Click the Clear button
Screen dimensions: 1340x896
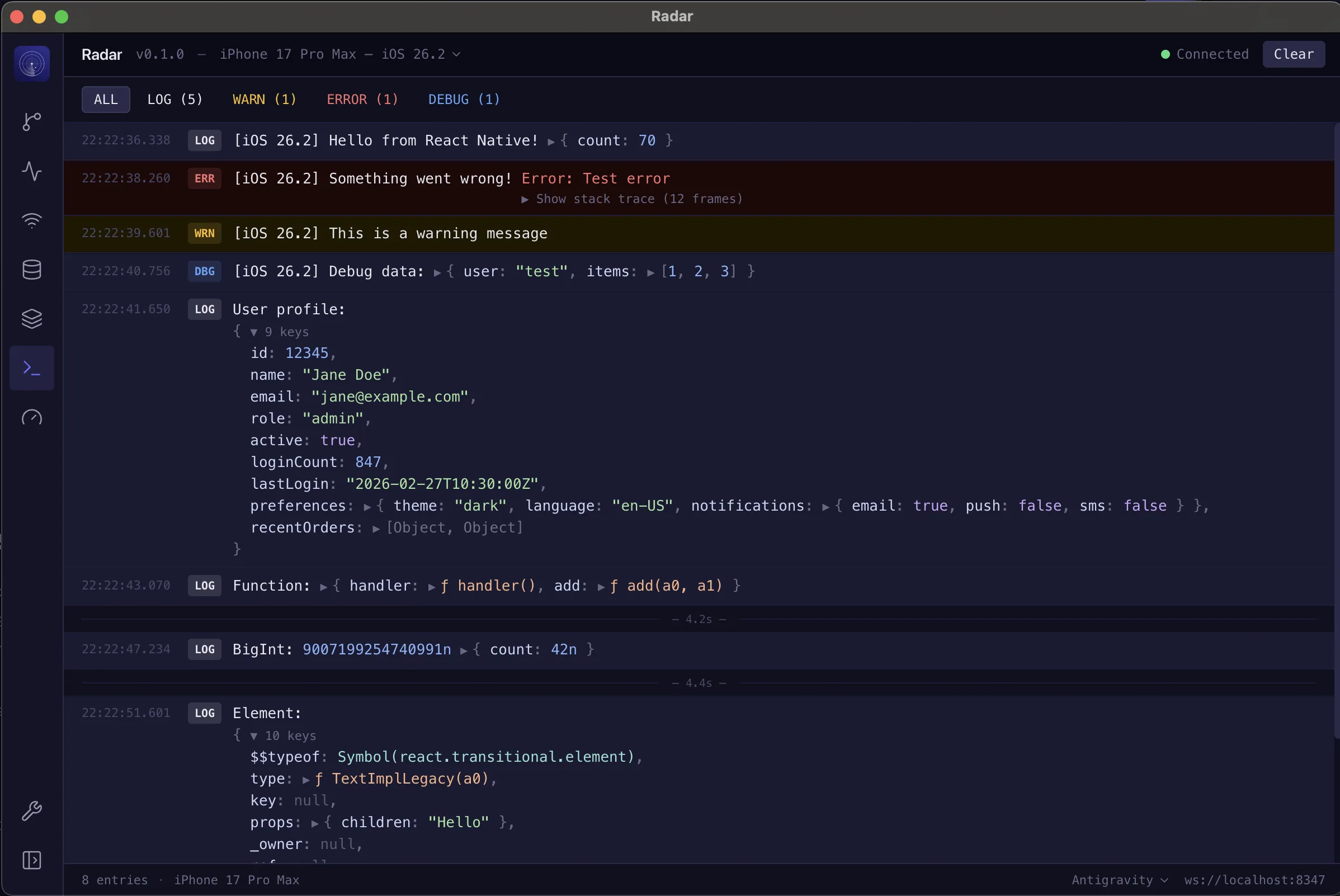pyautogui.click(x=1294, y=54)
